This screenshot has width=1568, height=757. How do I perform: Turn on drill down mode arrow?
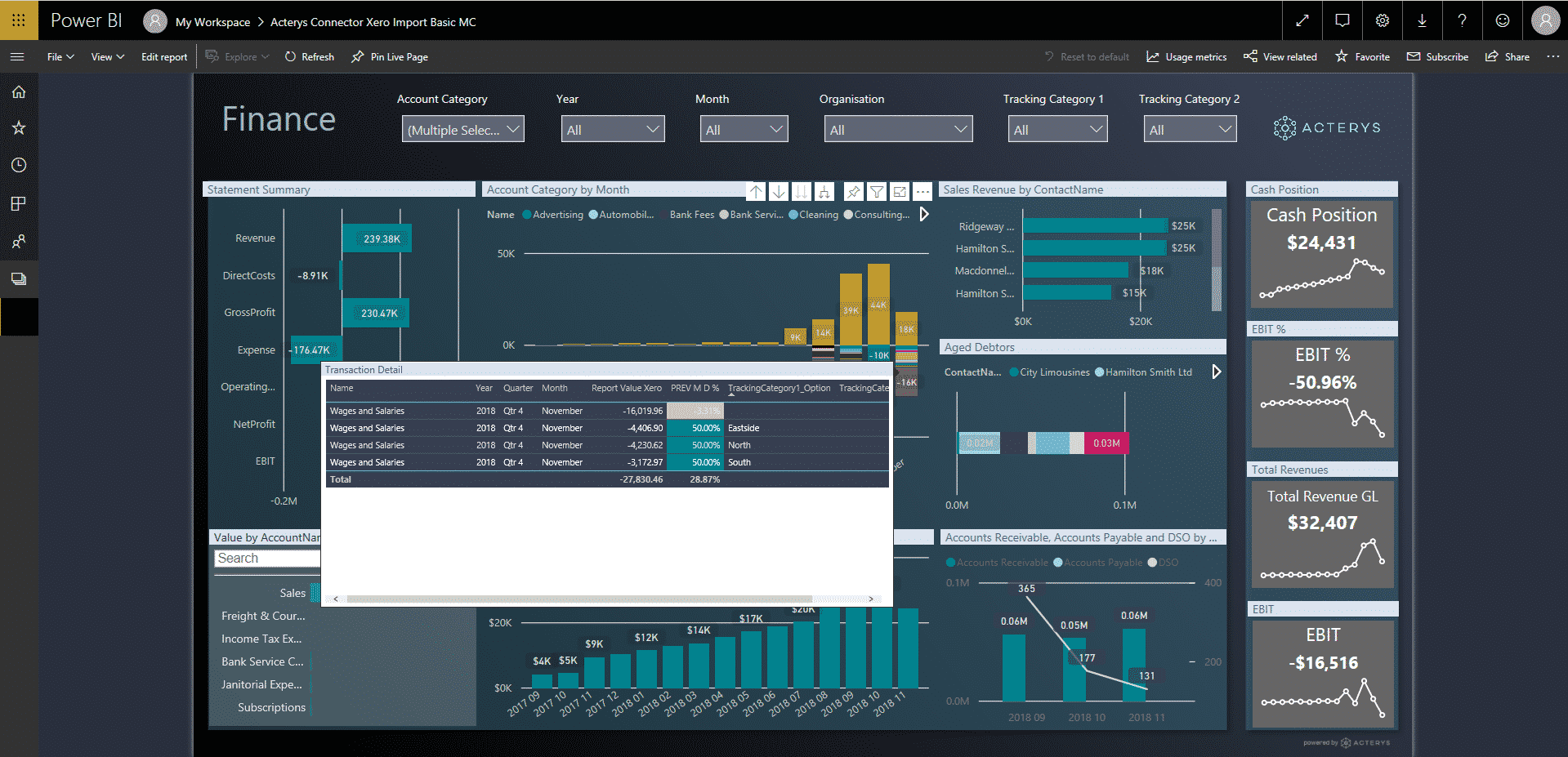[x=780, y=192]
